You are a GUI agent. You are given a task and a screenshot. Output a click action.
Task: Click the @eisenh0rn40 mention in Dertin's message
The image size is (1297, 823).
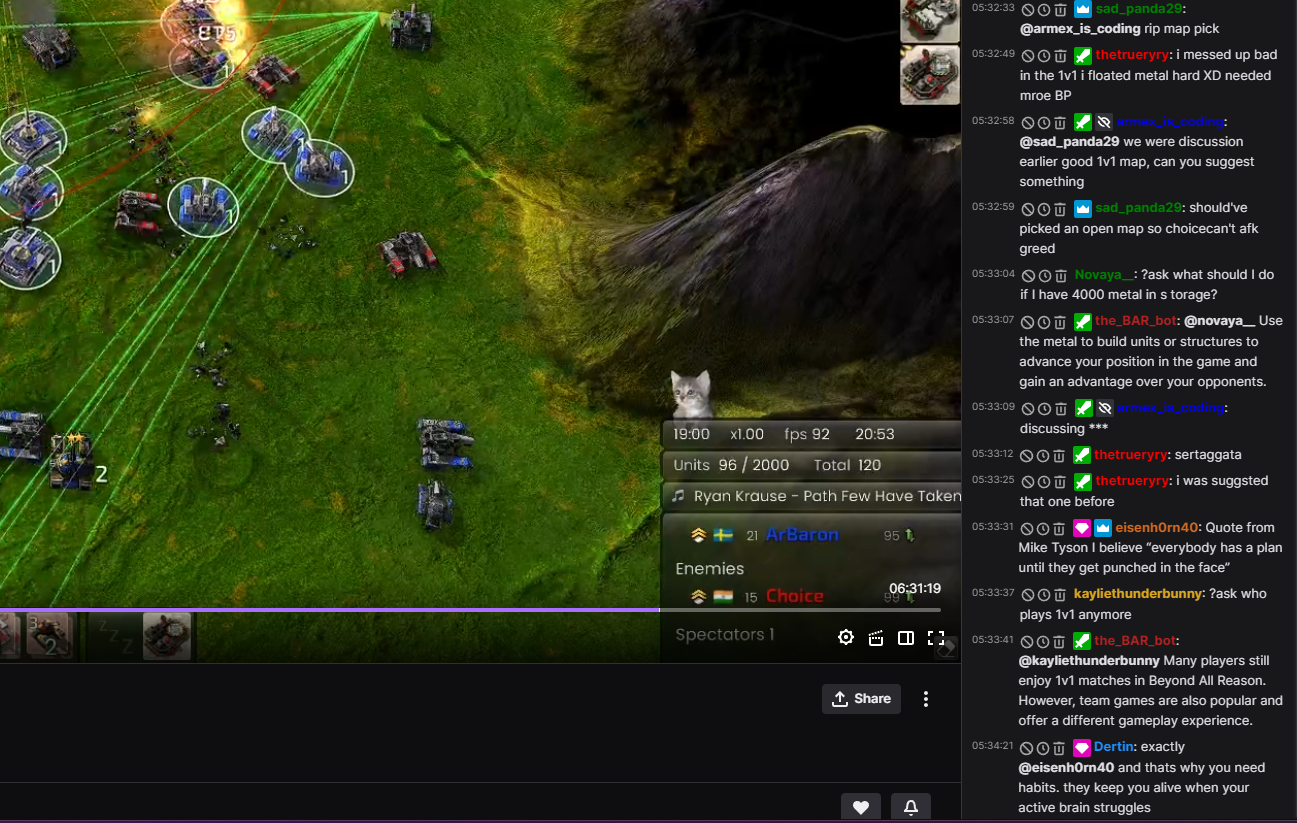coord(1066,768)
